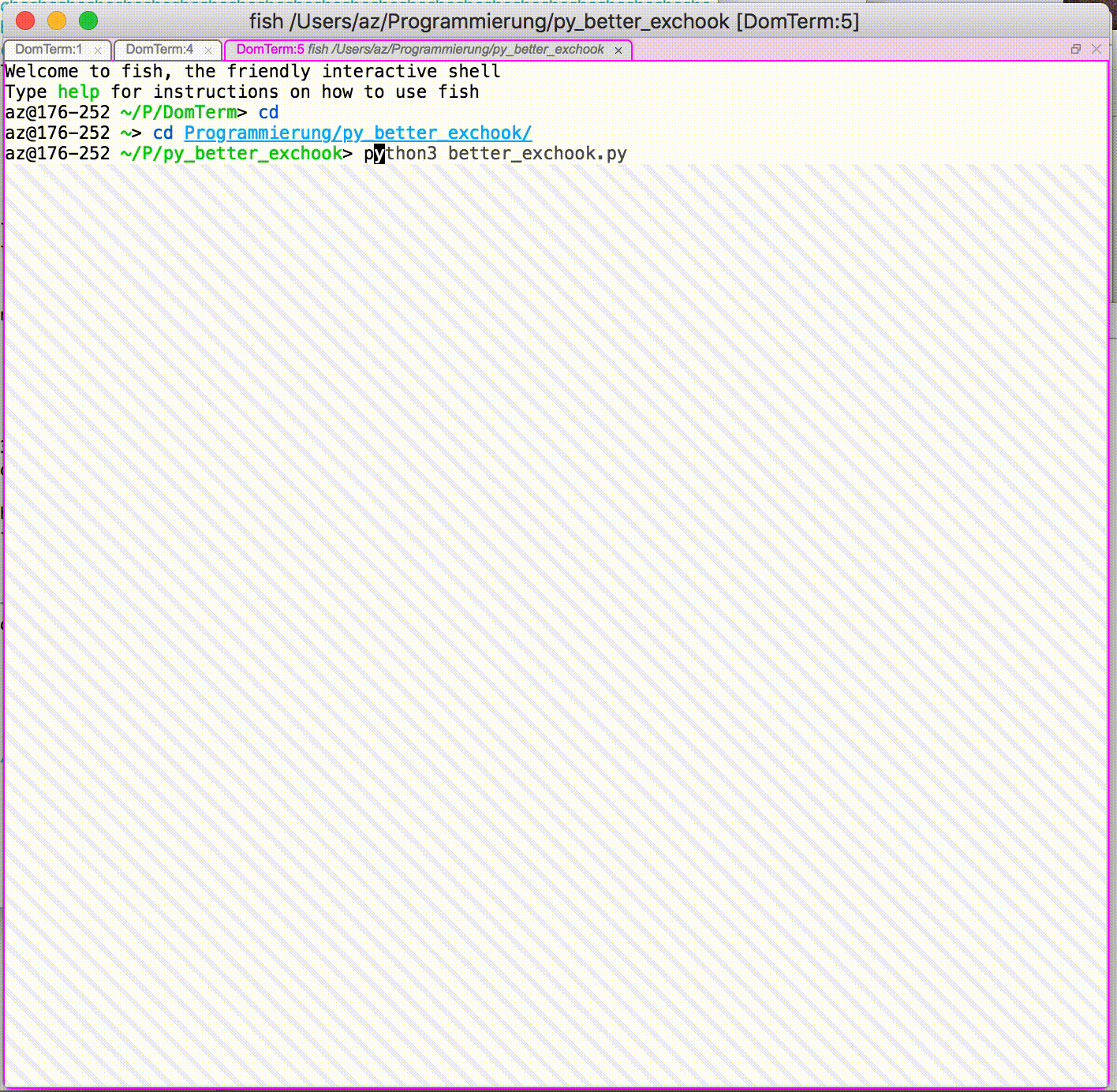Click the close pane X in tab bar
Image resolution: width=1117 pixels, height=1092 pixels.
(x=1096, y=49)
